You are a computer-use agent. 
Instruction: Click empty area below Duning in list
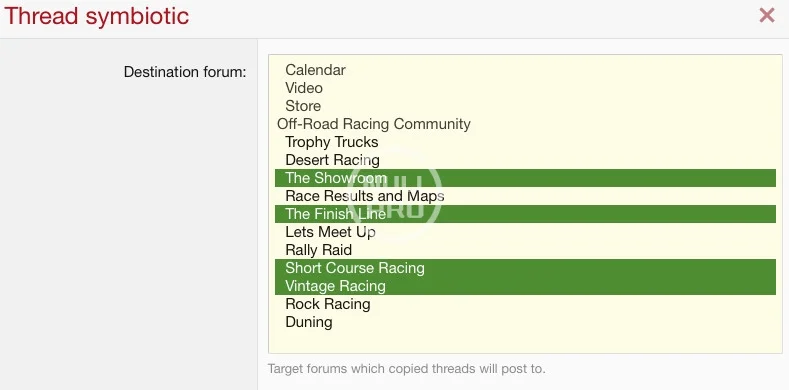point(525,341)
